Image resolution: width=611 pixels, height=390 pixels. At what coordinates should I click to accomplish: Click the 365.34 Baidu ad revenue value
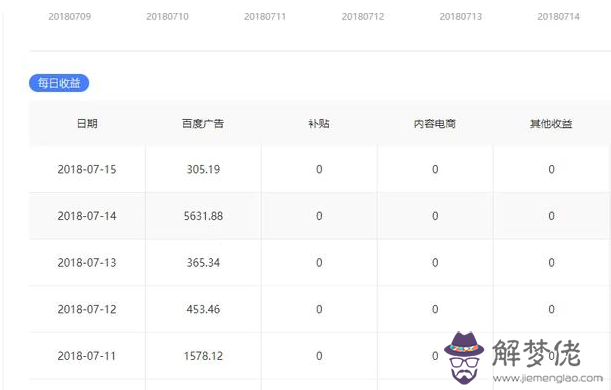(203, 263)
